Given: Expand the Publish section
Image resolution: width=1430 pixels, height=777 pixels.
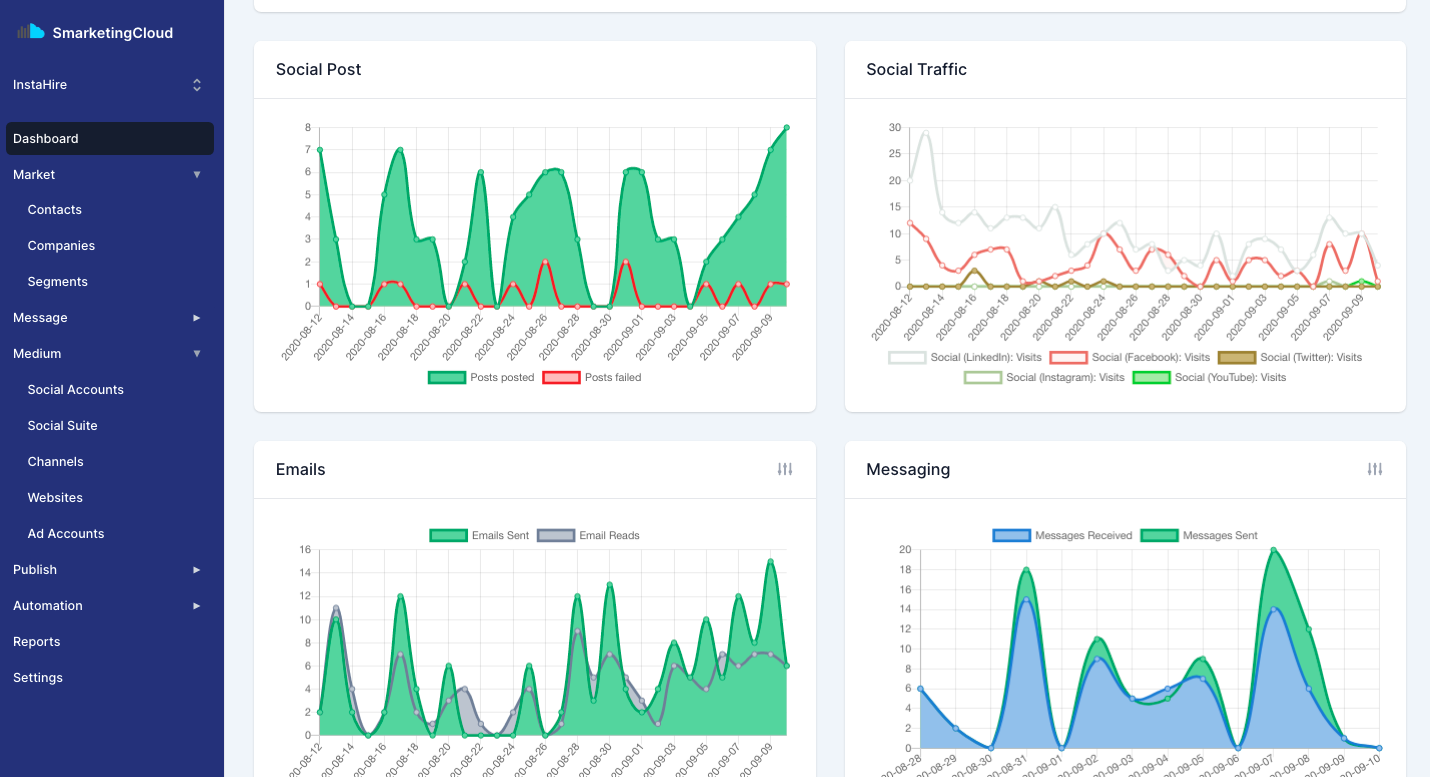Looking at the screenshot, I should pos(34,569).
